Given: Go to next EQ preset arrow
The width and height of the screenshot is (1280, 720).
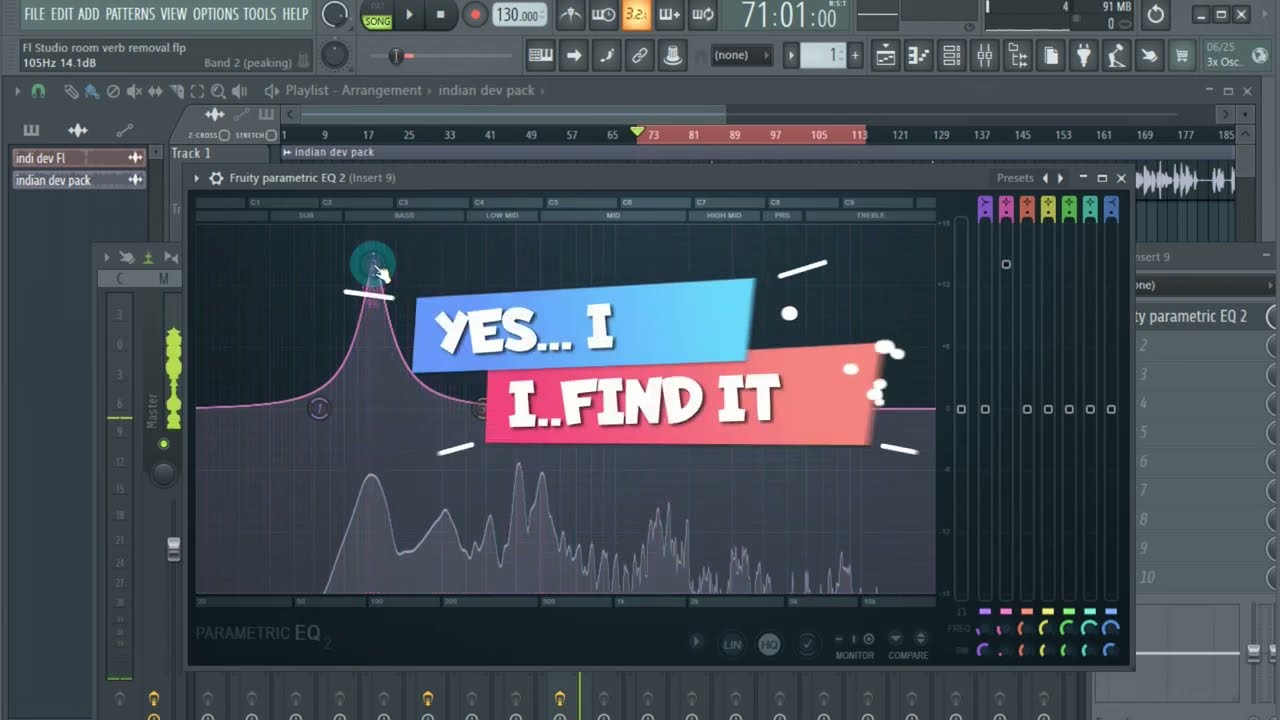Looking at the screenshot, I should pos(1060,178).
